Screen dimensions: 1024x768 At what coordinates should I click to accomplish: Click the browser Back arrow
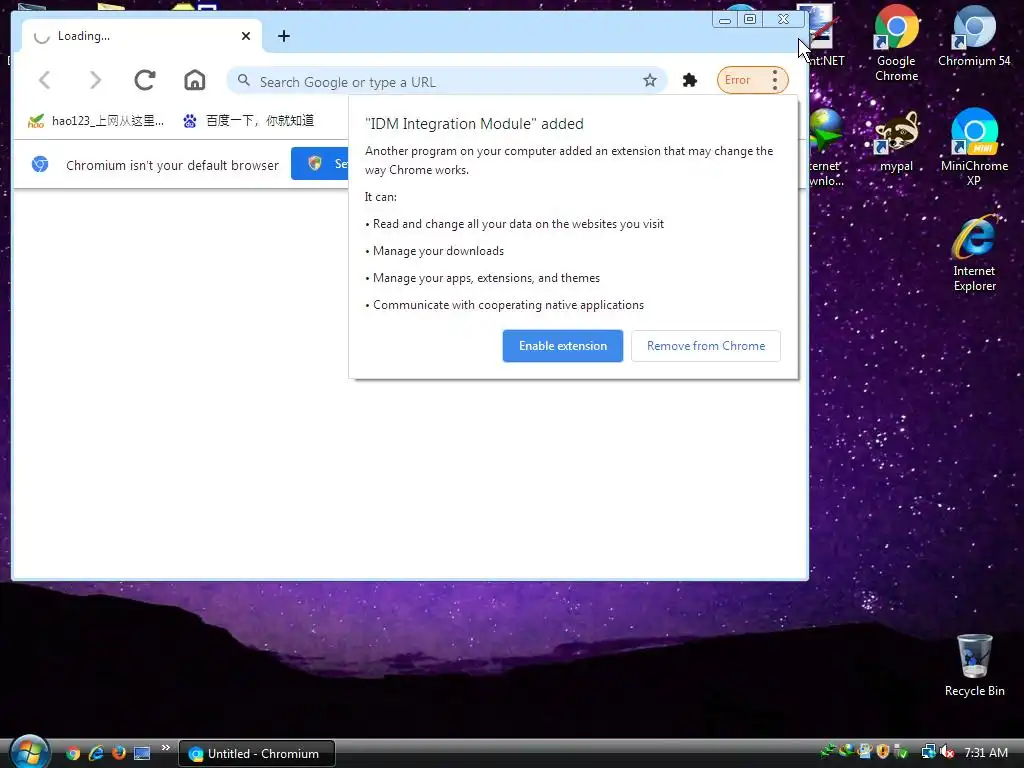click(x=44, y=80)
